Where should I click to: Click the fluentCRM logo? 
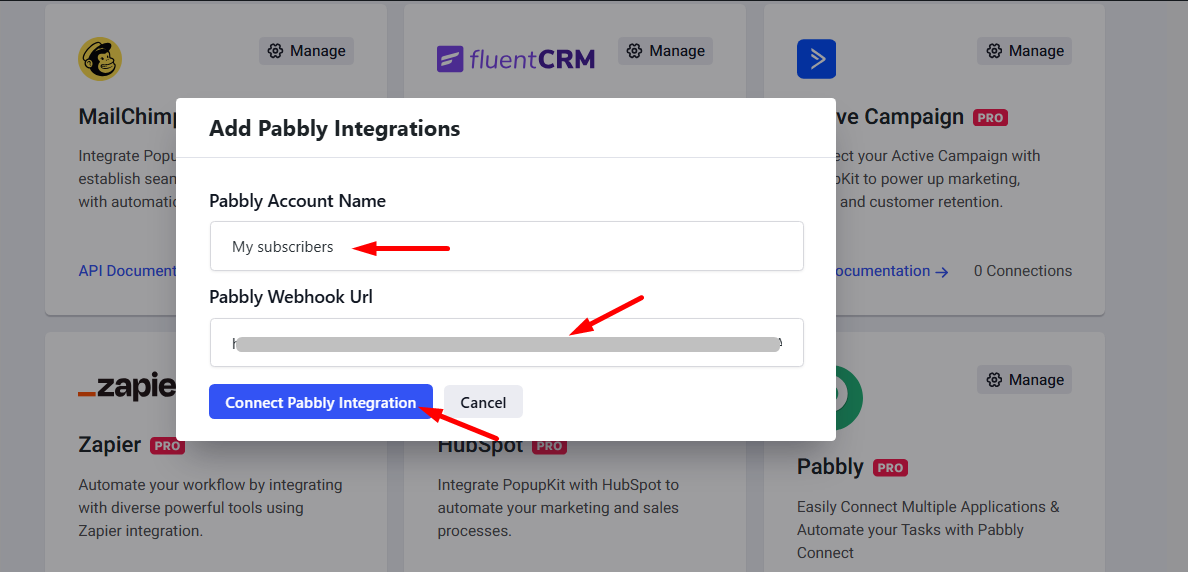[516, 59]
